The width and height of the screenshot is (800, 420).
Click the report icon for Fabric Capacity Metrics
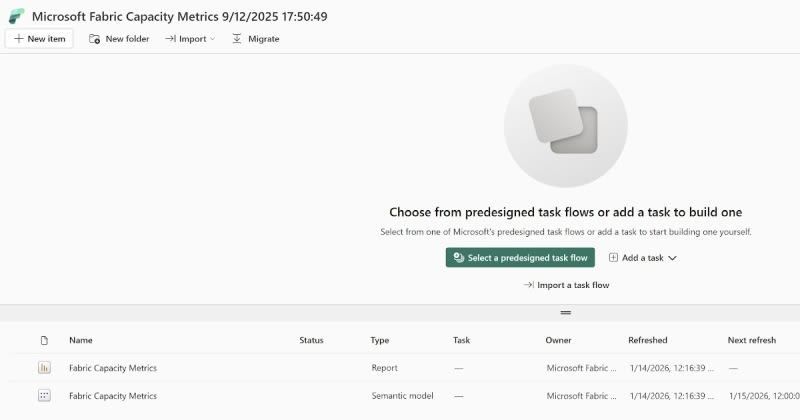[x=44, y=368]
